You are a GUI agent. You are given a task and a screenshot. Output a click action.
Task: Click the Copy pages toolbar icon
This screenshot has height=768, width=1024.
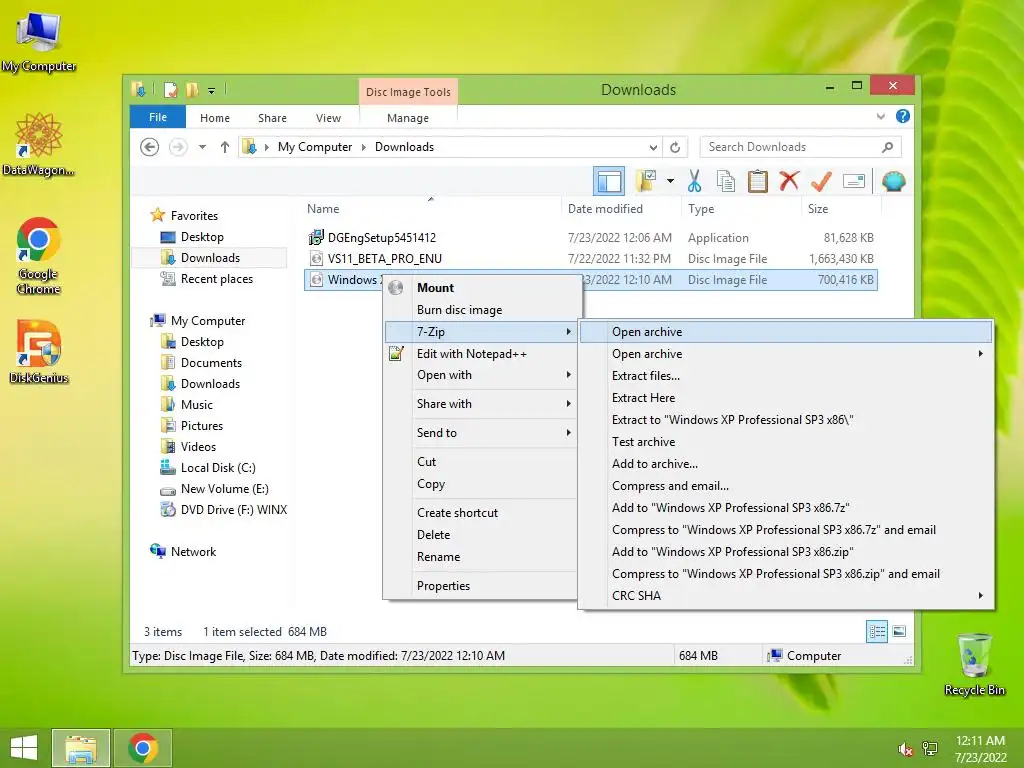[726, 181]
